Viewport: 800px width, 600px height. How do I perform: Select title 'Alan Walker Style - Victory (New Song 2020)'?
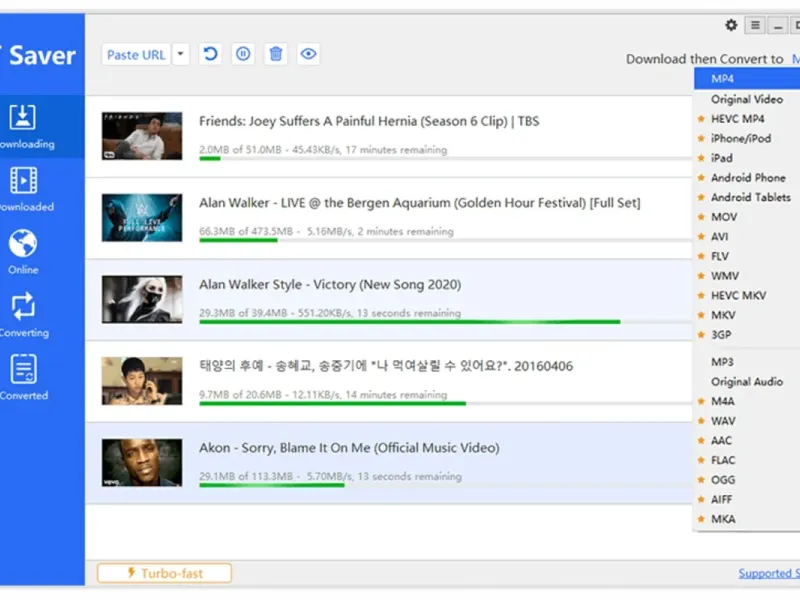coord(330,285)
